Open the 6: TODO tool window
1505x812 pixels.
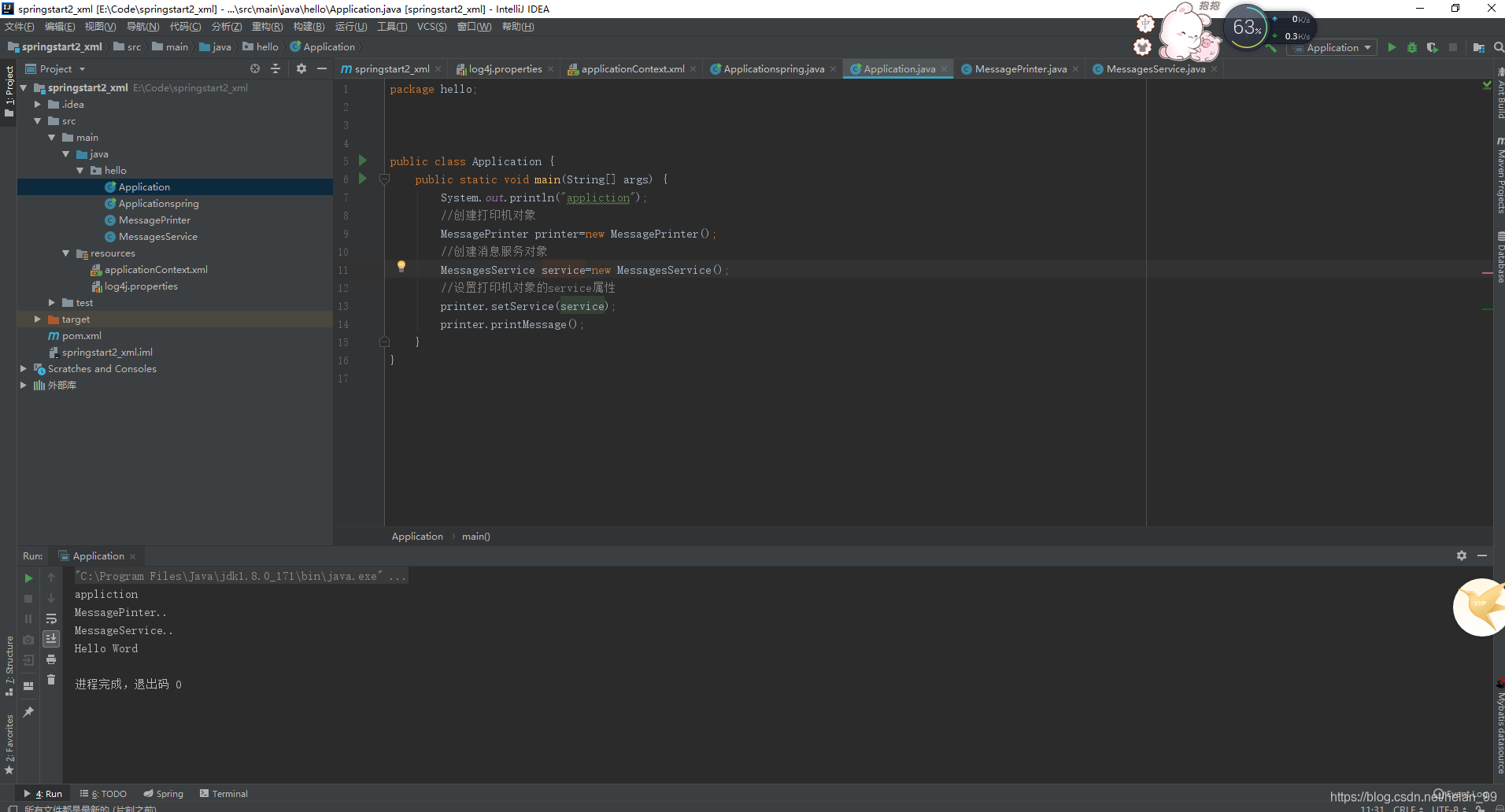(x=103, y=794)
